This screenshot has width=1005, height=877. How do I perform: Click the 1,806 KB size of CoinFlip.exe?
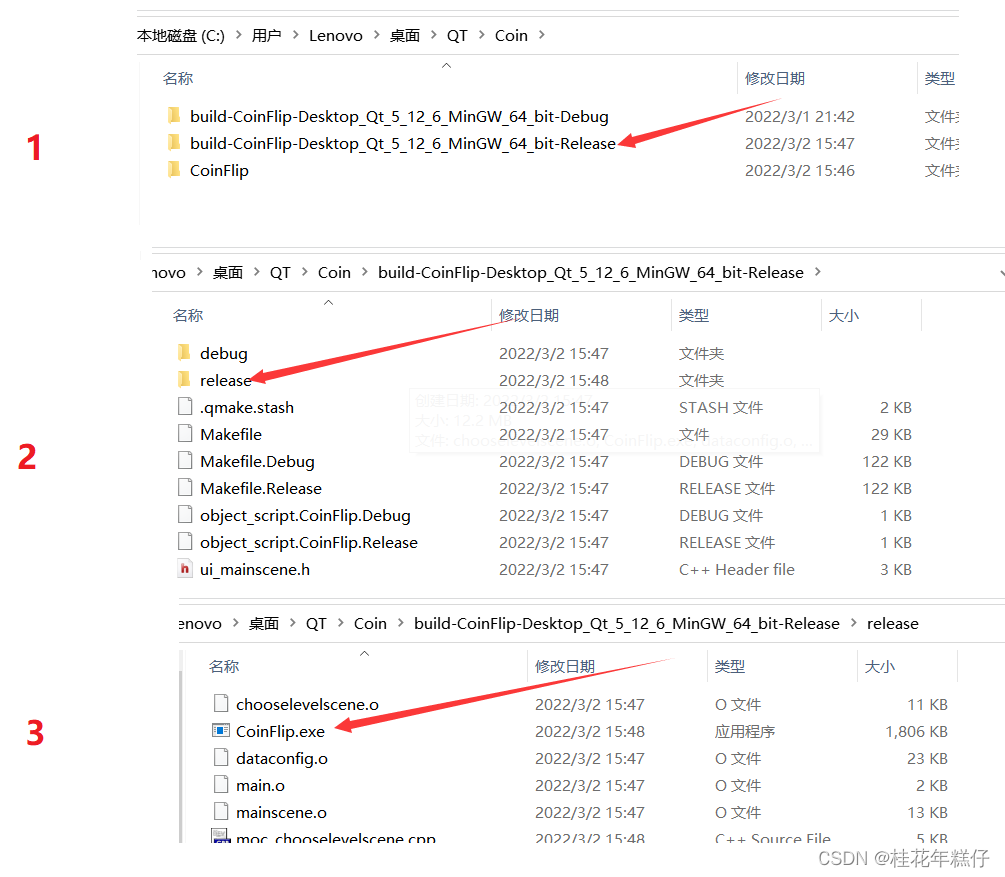(916, 731)
